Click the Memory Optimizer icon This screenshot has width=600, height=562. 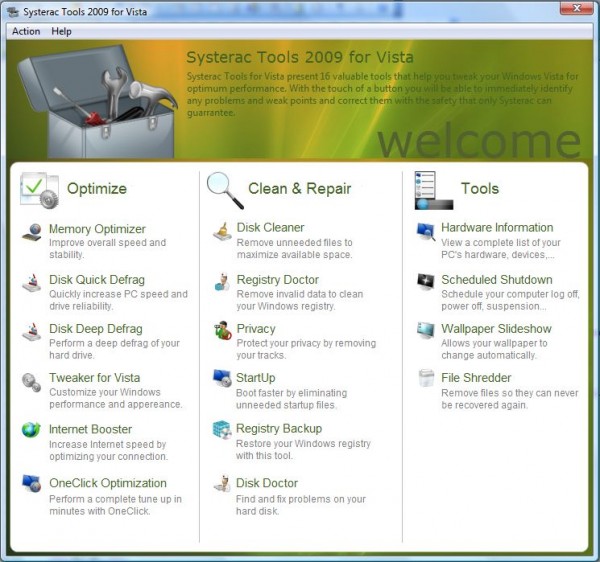[31, 232]
